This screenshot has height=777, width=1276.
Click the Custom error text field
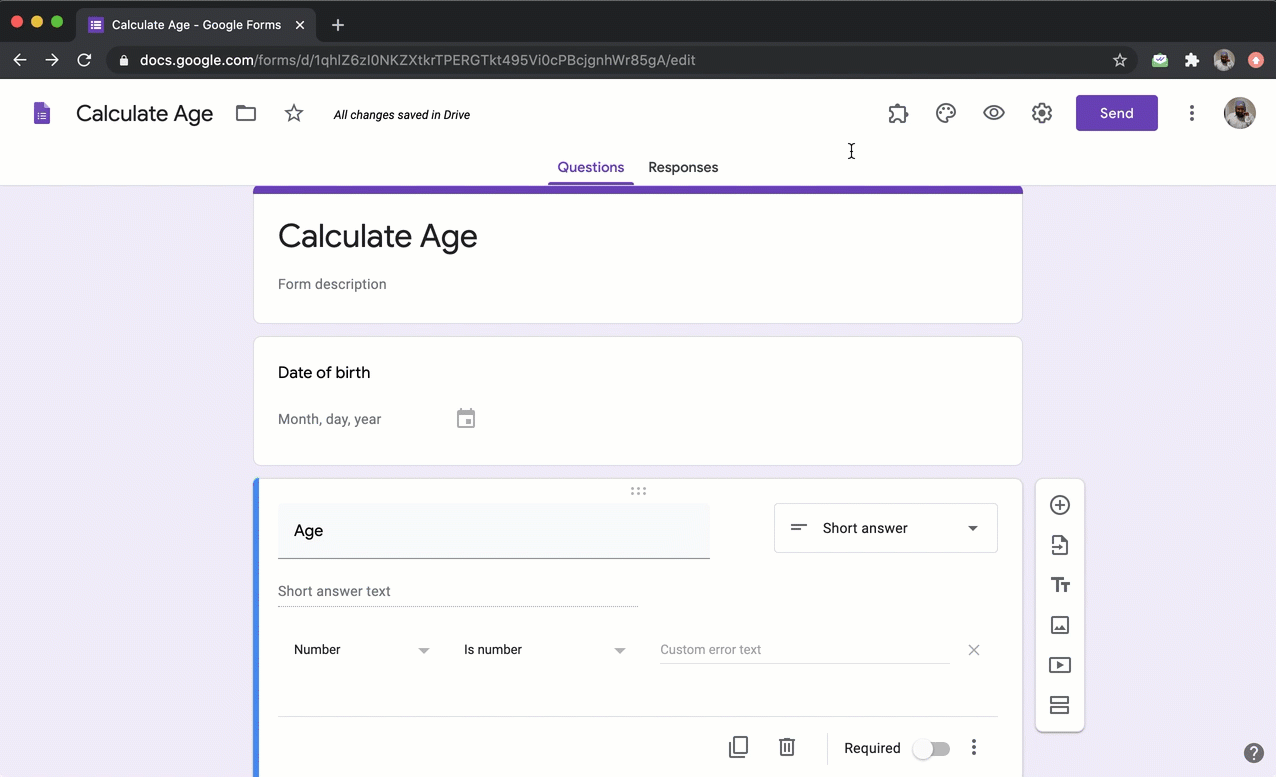click(804, 650)
